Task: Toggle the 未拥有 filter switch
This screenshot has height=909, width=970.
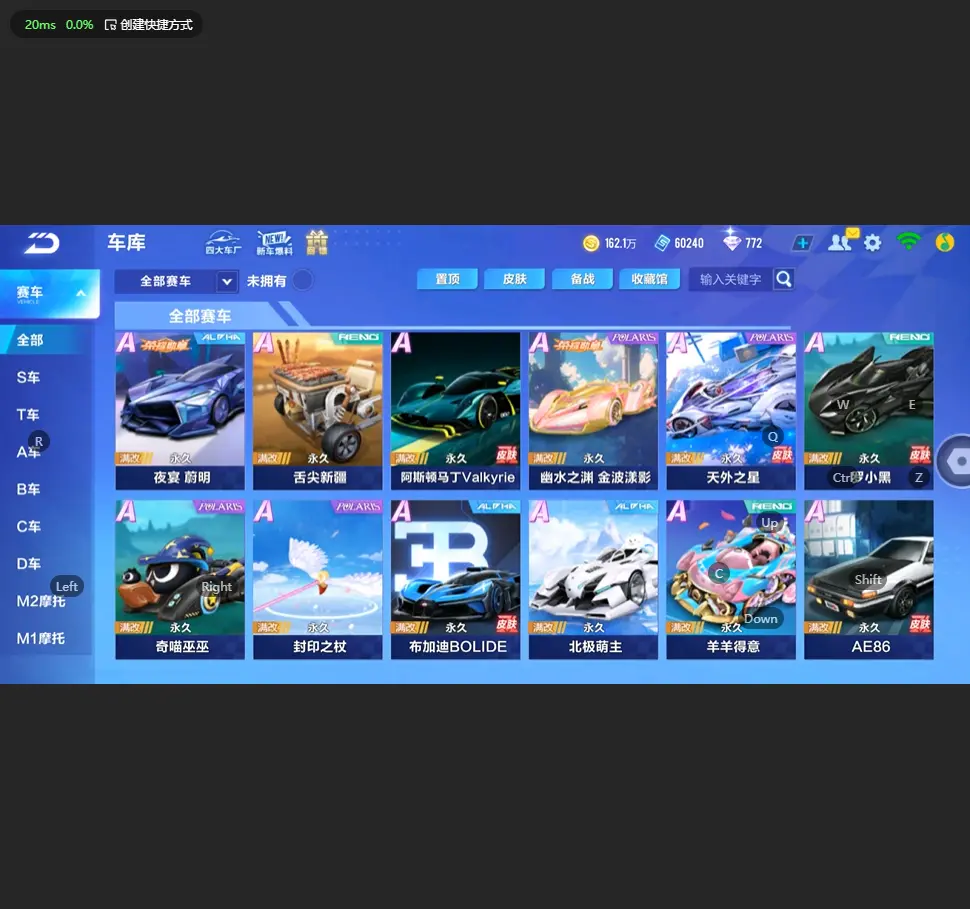Action: pyautogui.click(x=303, y=280)
